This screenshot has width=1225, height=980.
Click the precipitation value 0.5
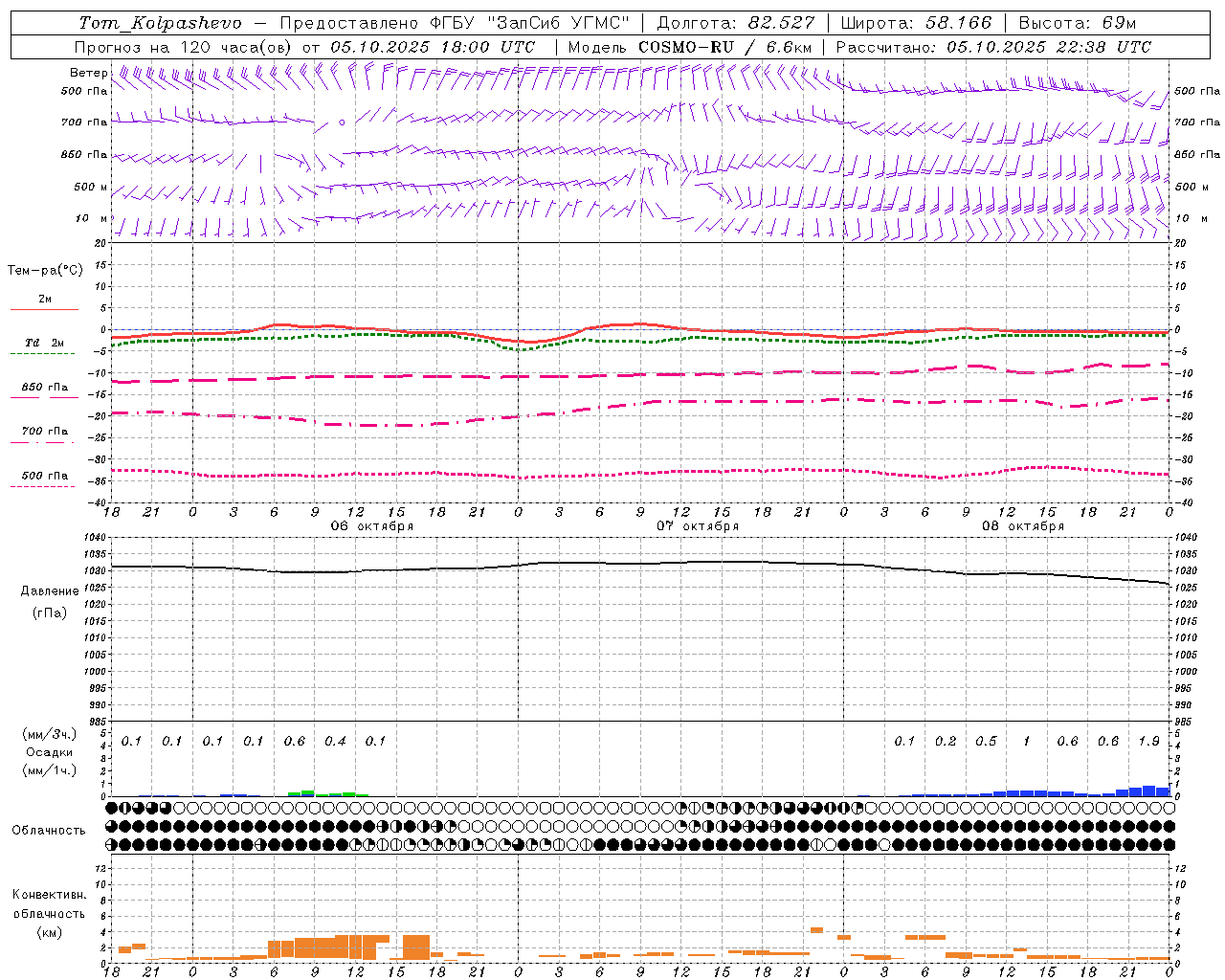click(x=986, y=741)
